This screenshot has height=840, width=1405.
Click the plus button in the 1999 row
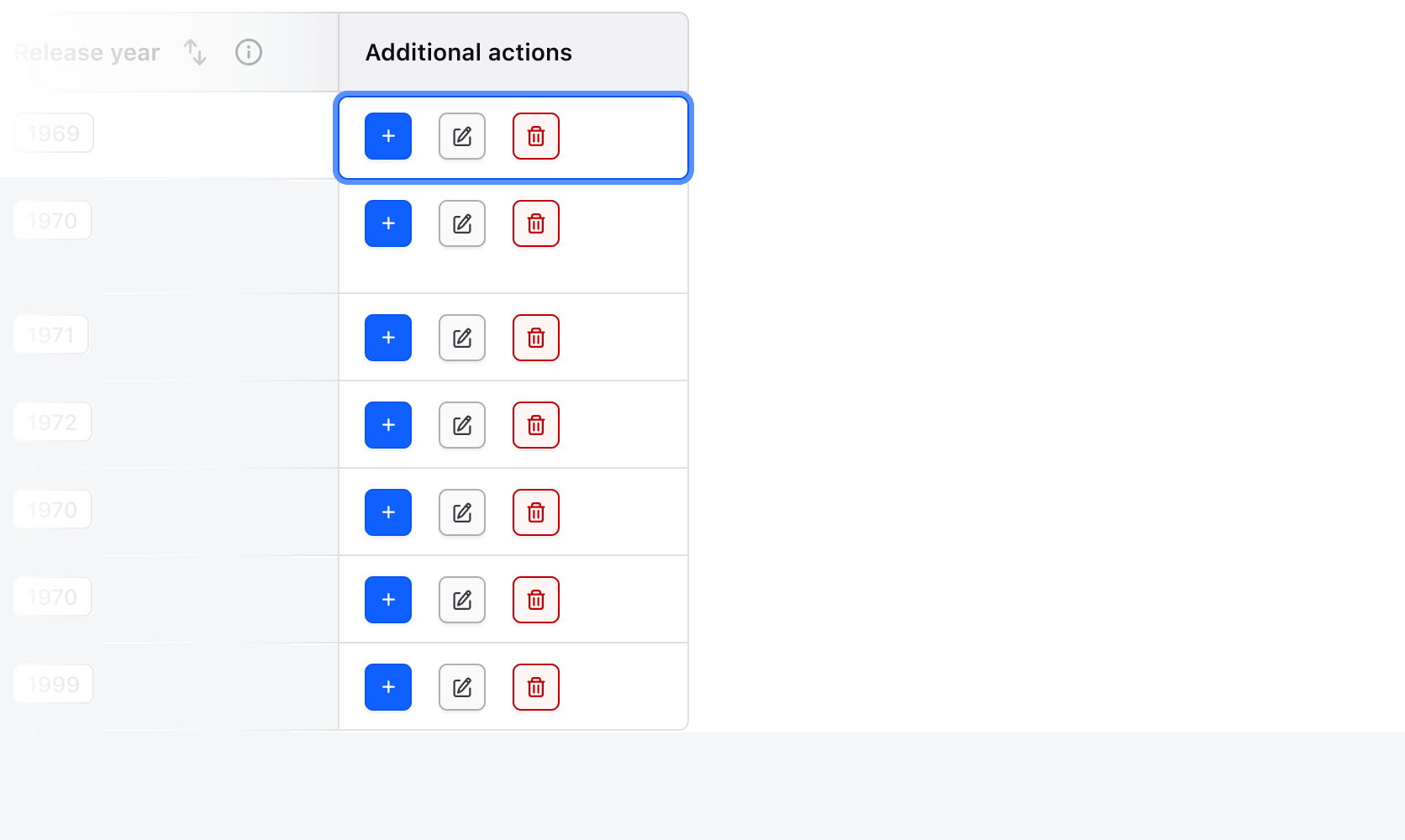[x=388, y=687]
